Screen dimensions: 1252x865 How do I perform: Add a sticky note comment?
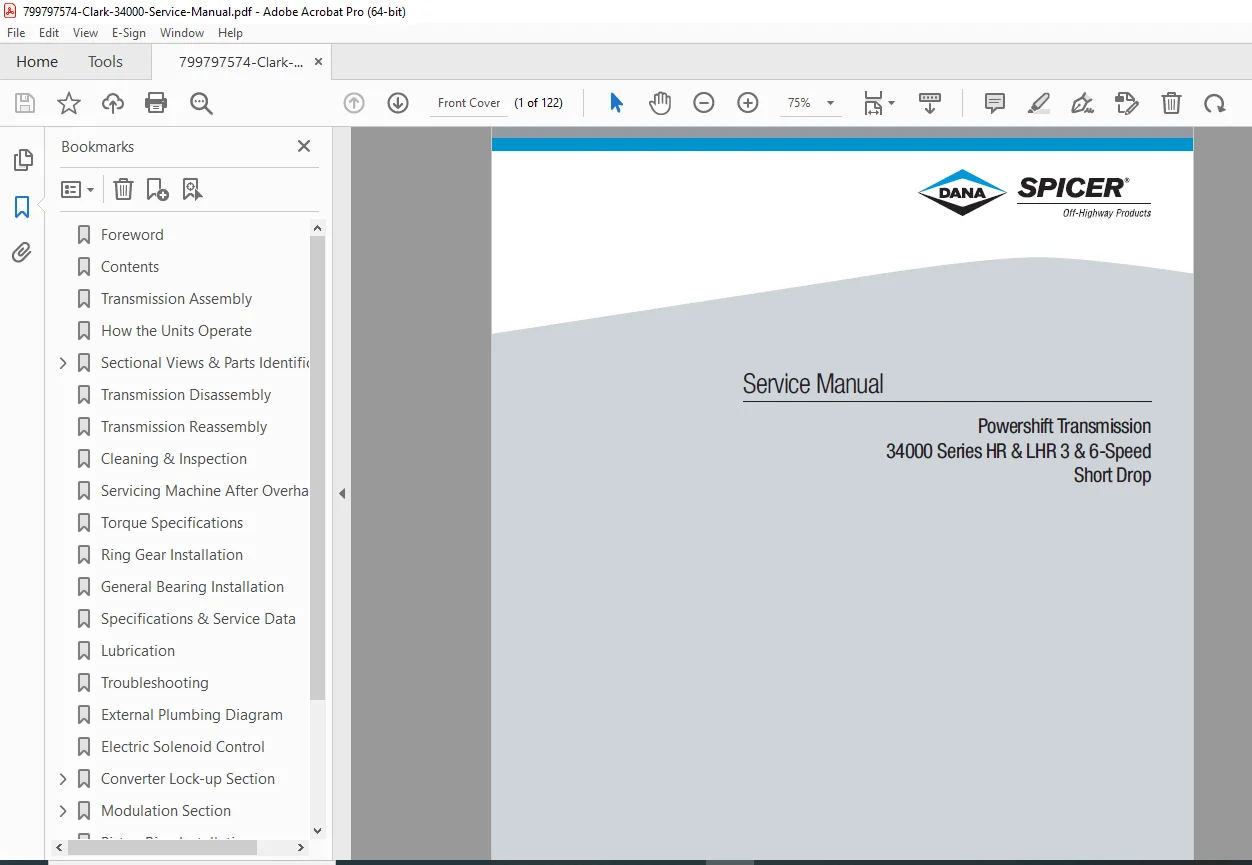(995, 103)
